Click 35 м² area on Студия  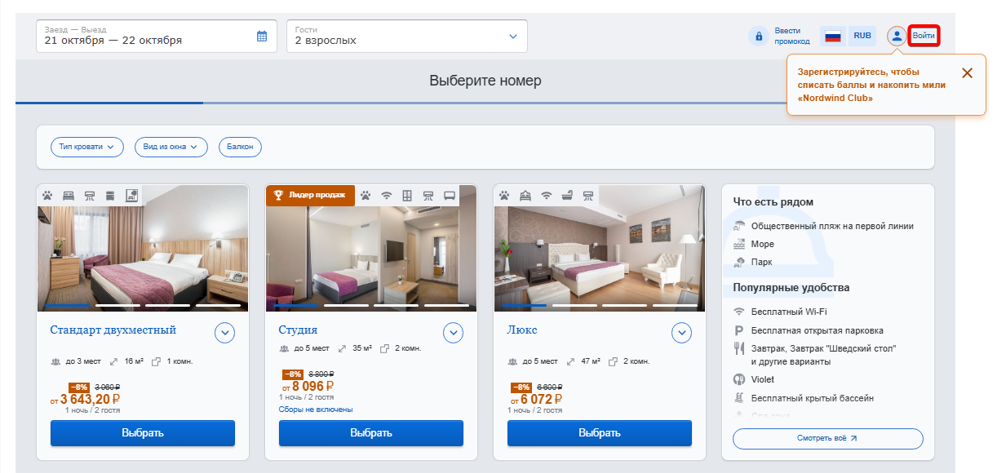coord(362,349)
